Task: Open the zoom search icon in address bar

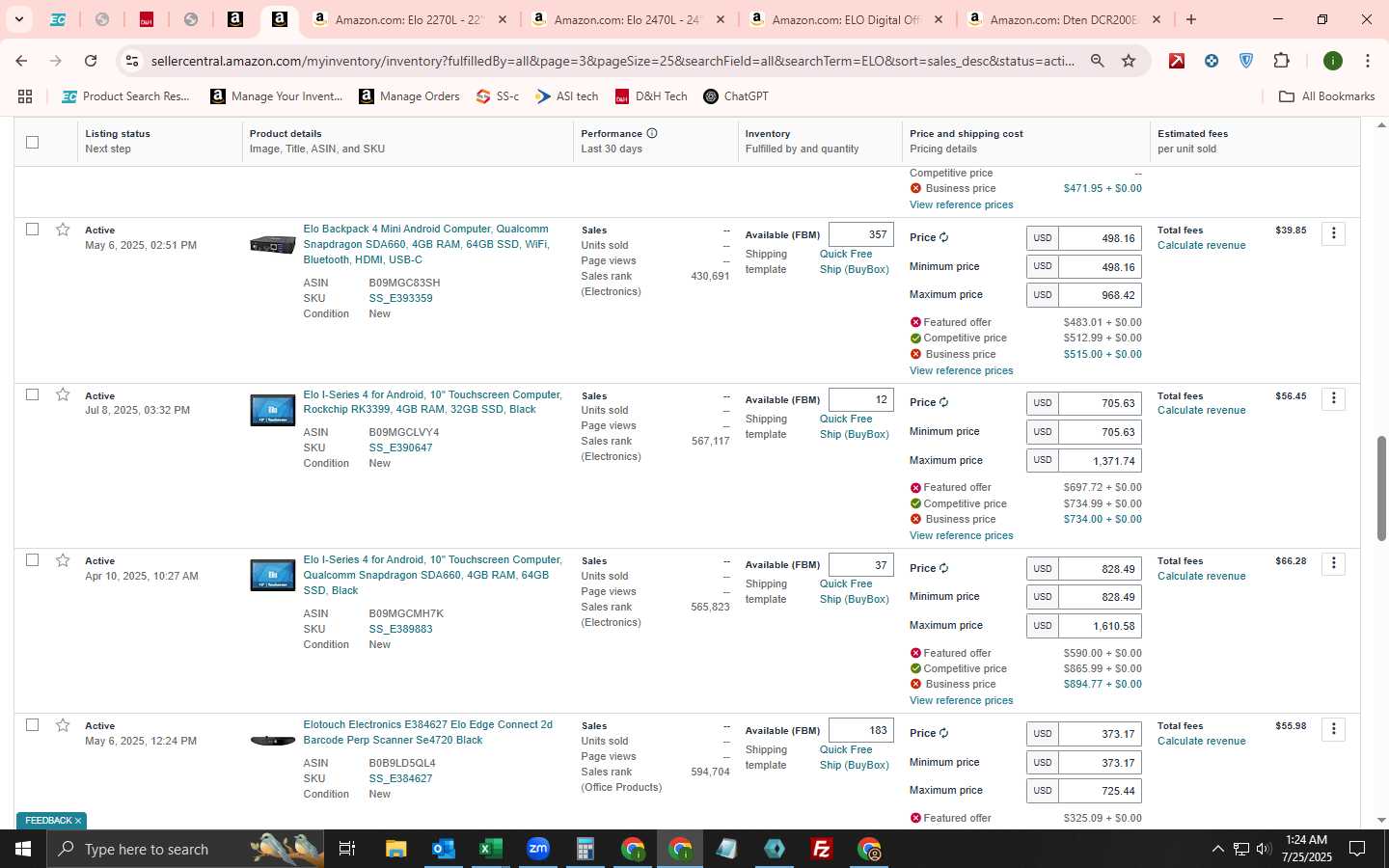Action: [1098, 61]
